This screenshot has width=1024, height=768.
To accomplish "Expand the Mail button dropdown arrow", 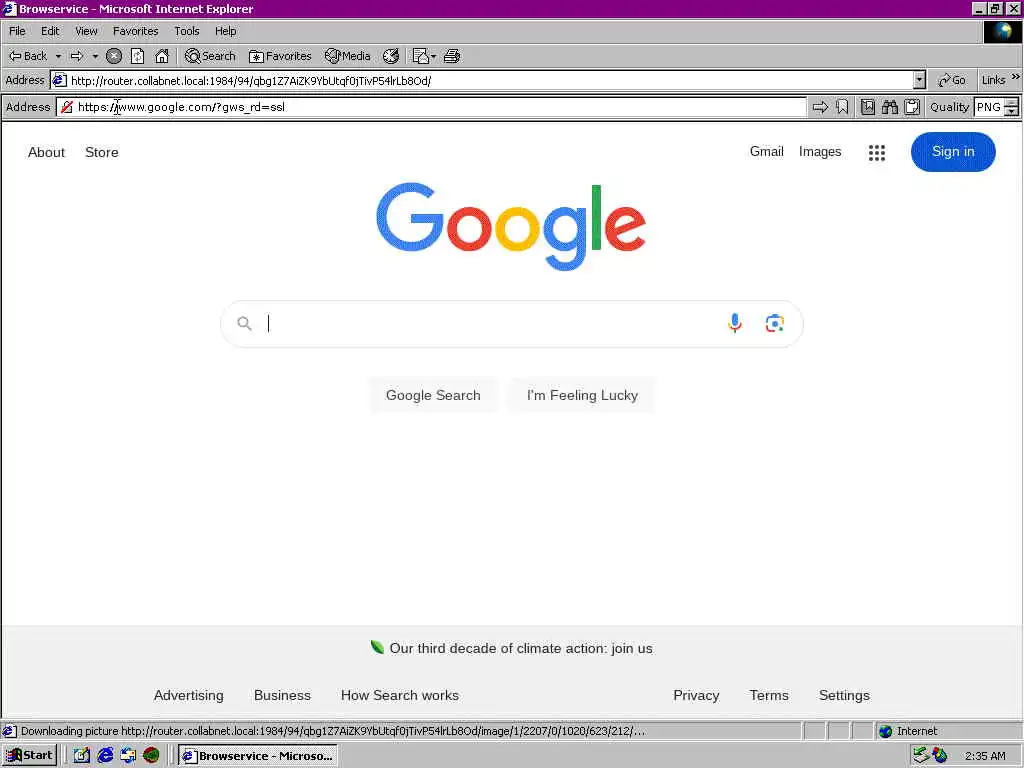I will click(434, 56).
